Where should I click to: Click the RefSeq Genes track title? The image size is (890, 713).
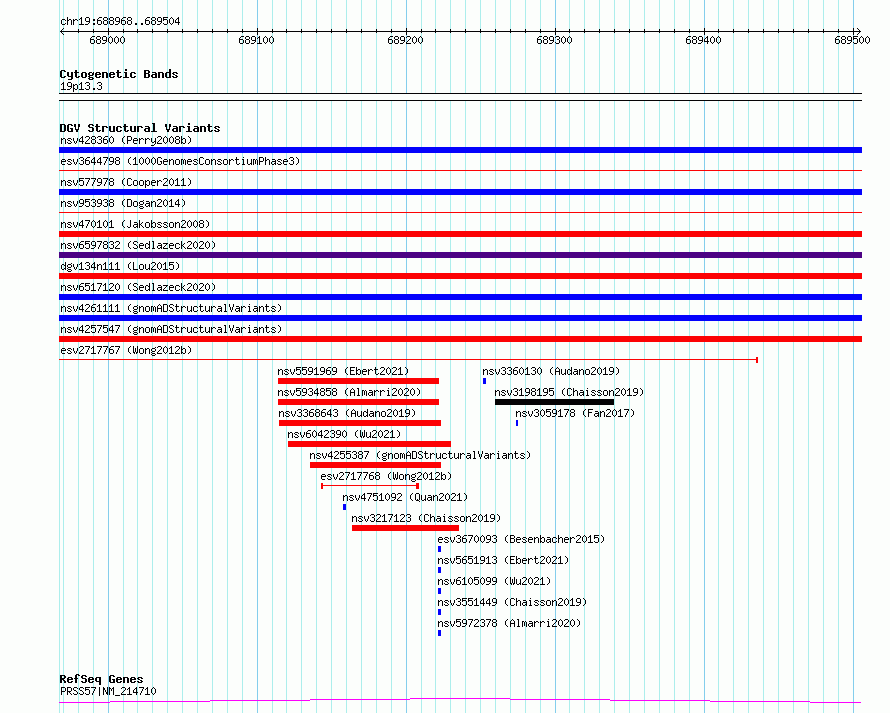[101, 680]
